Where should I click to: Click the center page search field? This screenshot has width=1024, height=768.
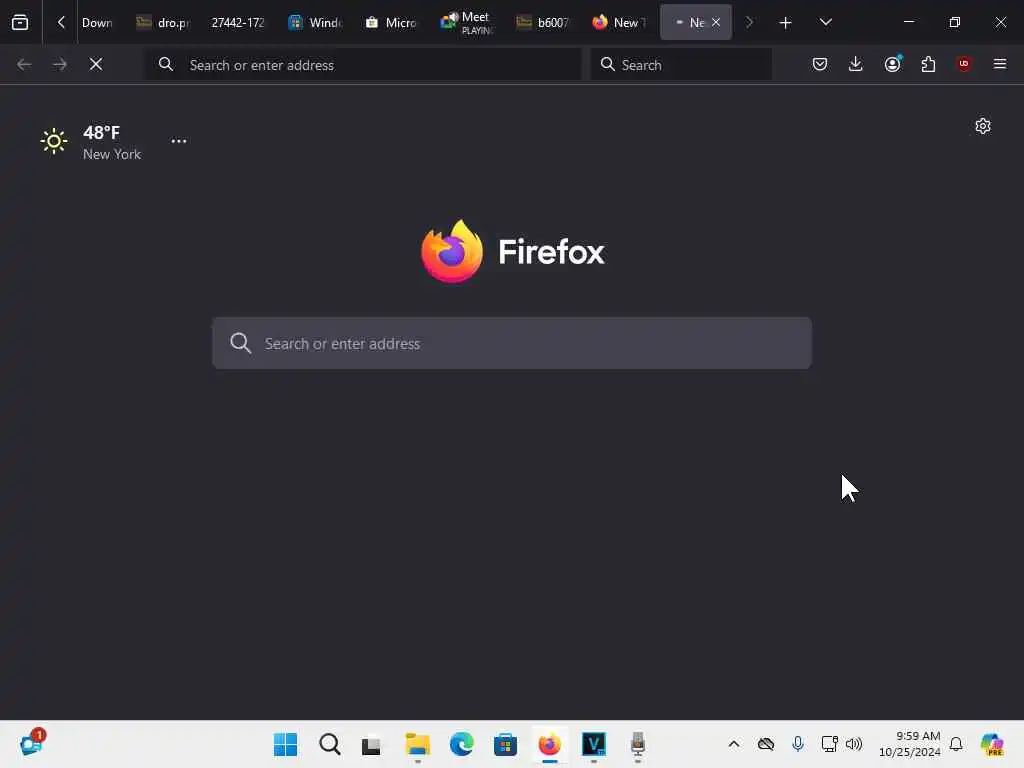point(512,344)
